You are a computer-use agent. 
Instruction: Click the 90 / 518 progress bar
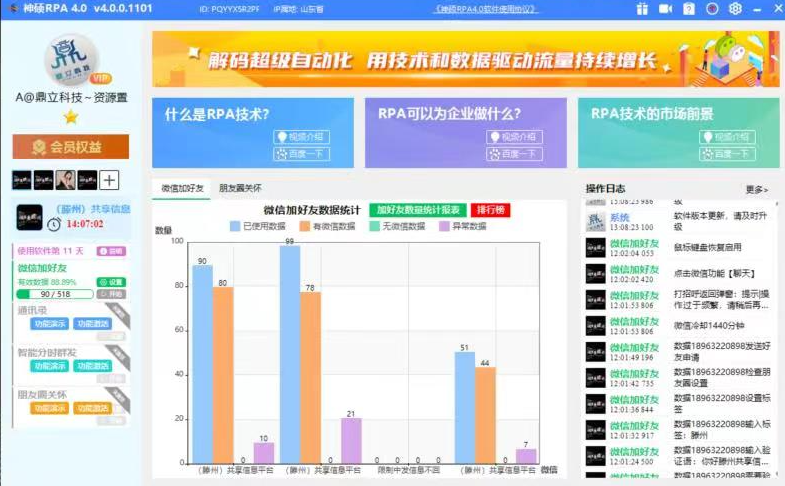pos(55,294)
